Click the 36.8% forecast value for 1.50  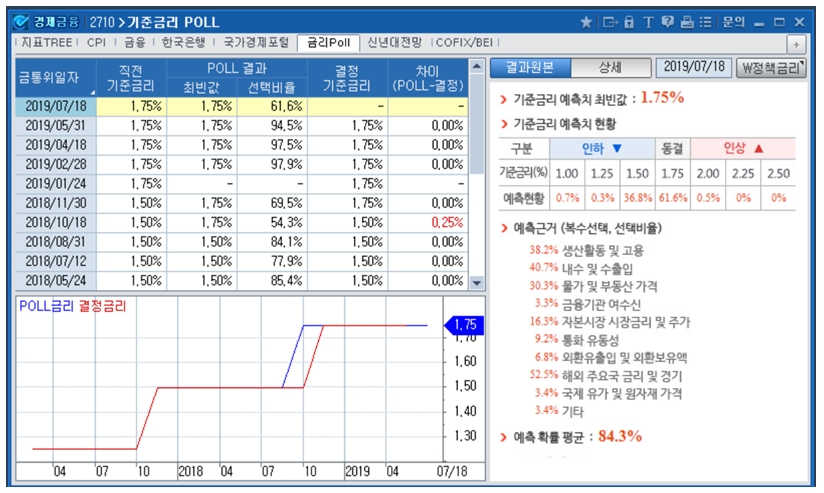pyautogui.click(x=637, y=198)
